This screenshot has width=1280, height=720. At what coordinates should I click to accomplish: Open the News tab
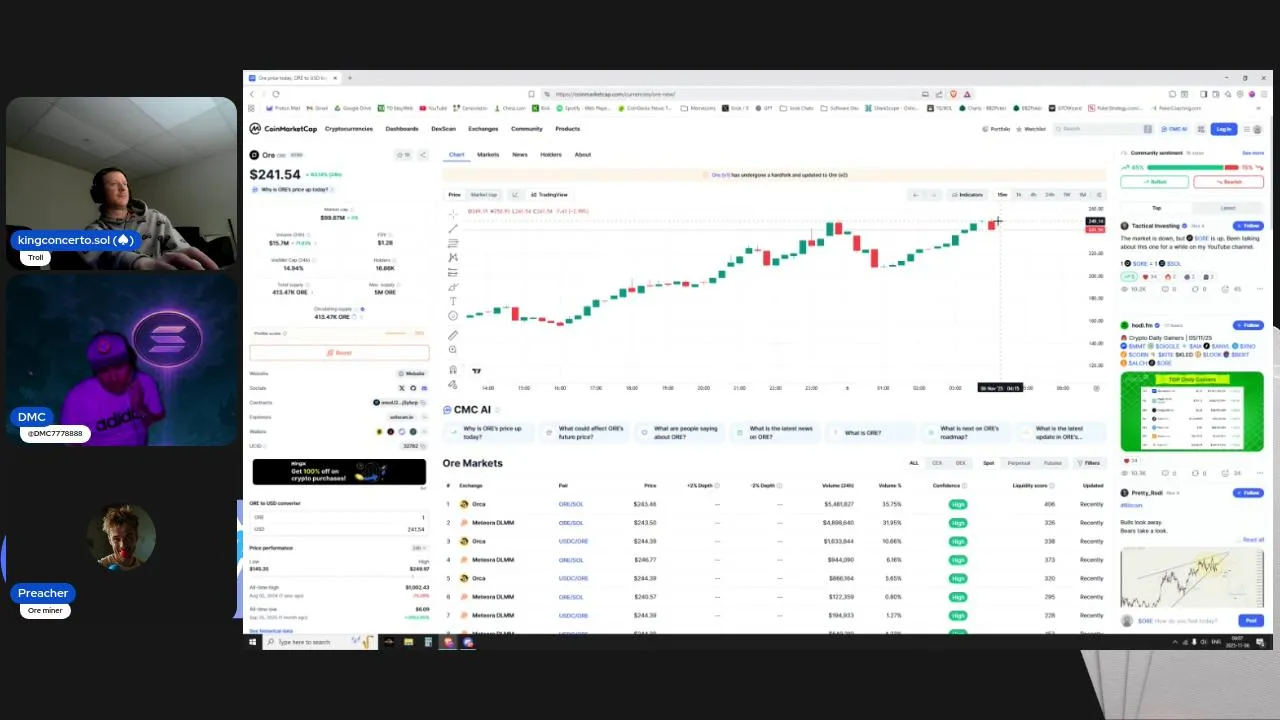[520, 155]
